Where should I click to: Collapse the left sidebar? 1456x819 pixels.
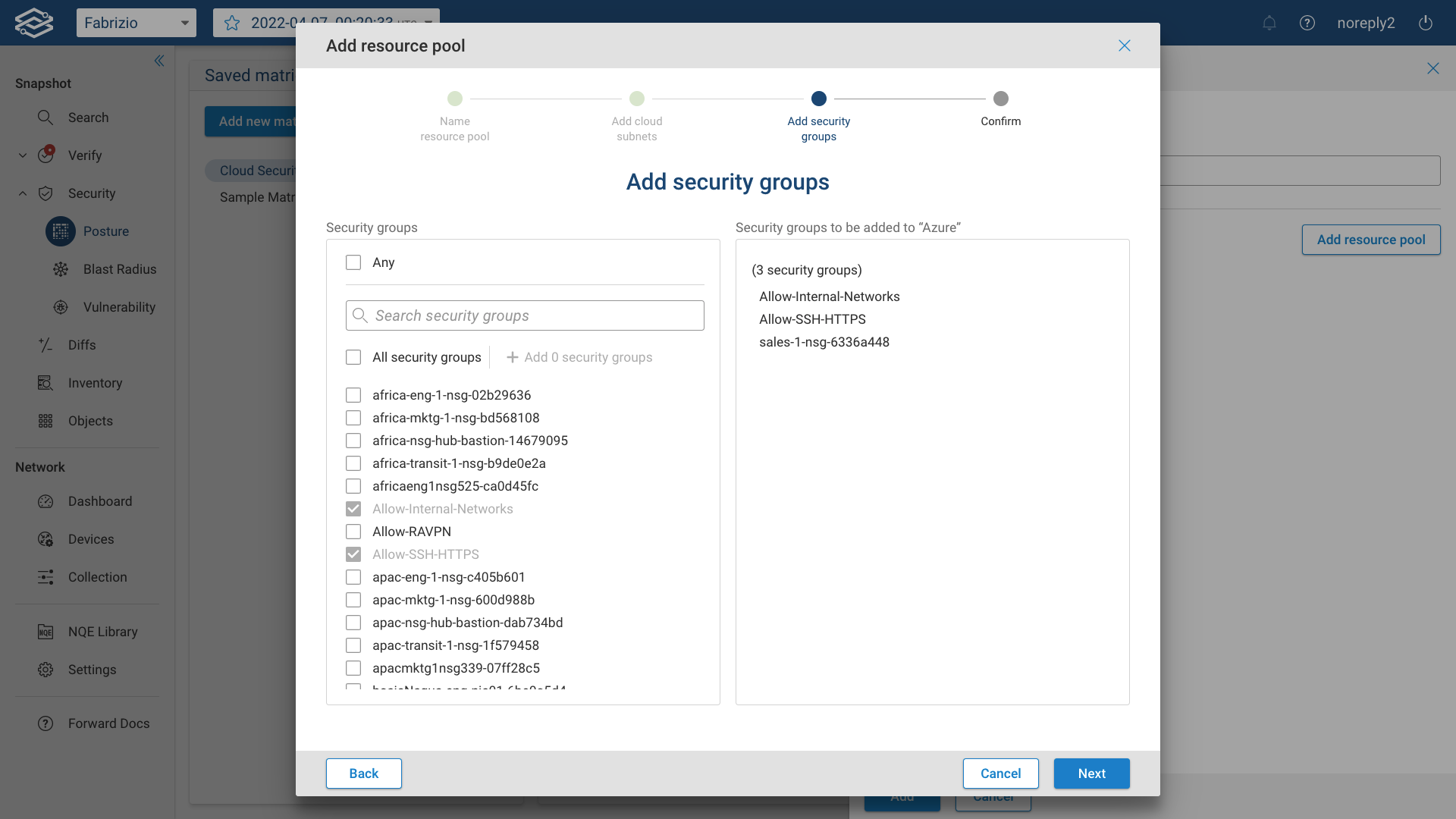[x=159, y=61]
